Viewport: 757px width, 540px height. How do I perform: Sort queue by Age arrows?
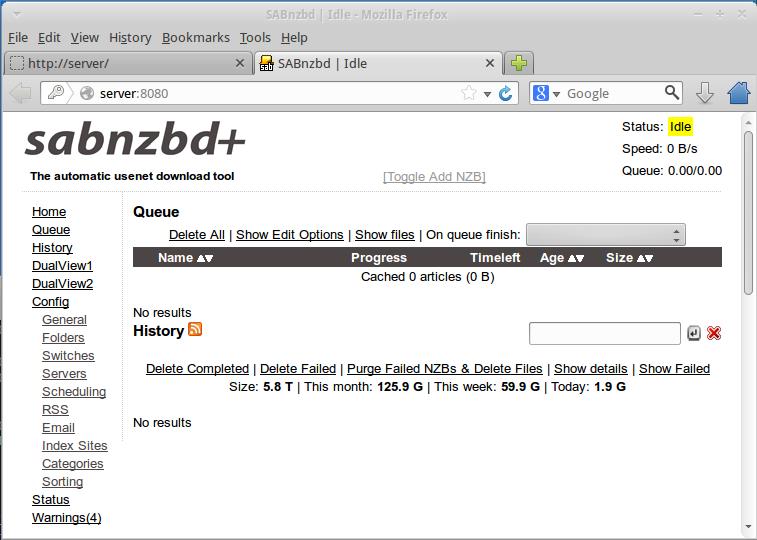point(576,258)
